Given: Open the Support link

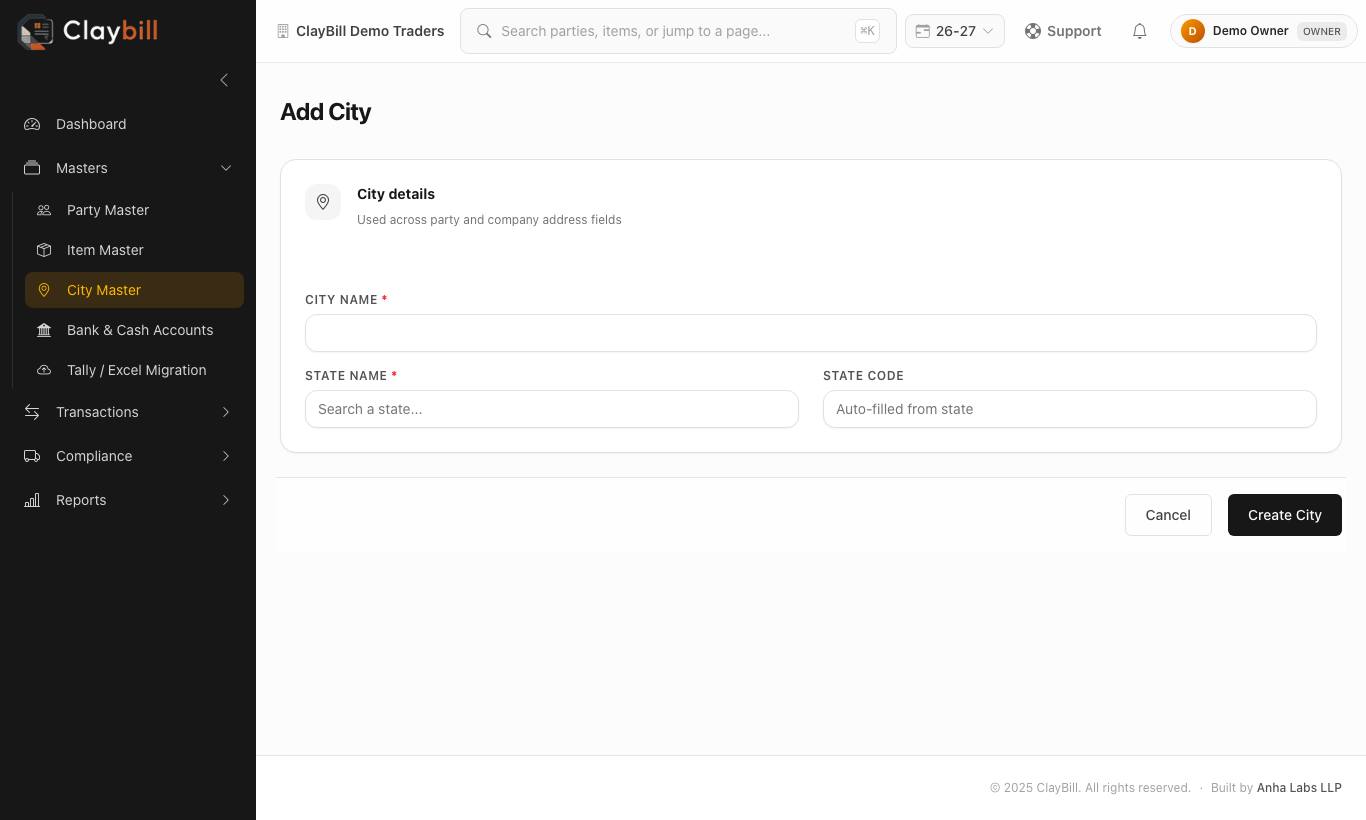Looking at the screenshot, I should click(x=1063, y=31).
